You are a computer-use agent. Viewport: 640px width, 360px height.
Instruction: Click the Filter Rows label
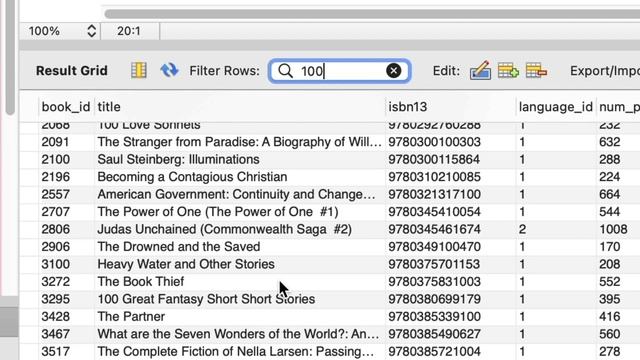coord(224,71)
